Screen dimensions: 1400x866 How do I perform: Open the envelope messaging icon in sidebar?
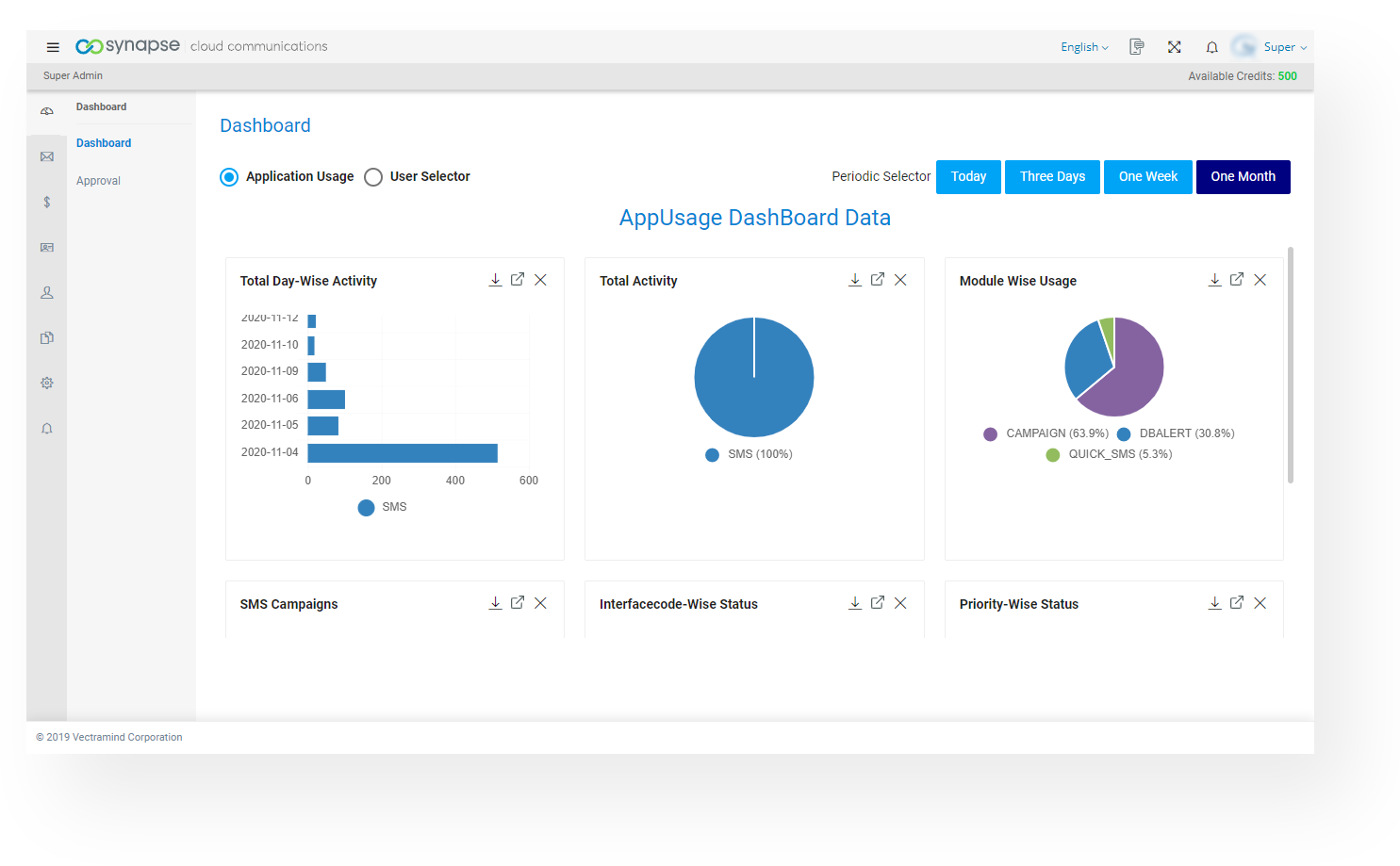click(x=47, y=156)
